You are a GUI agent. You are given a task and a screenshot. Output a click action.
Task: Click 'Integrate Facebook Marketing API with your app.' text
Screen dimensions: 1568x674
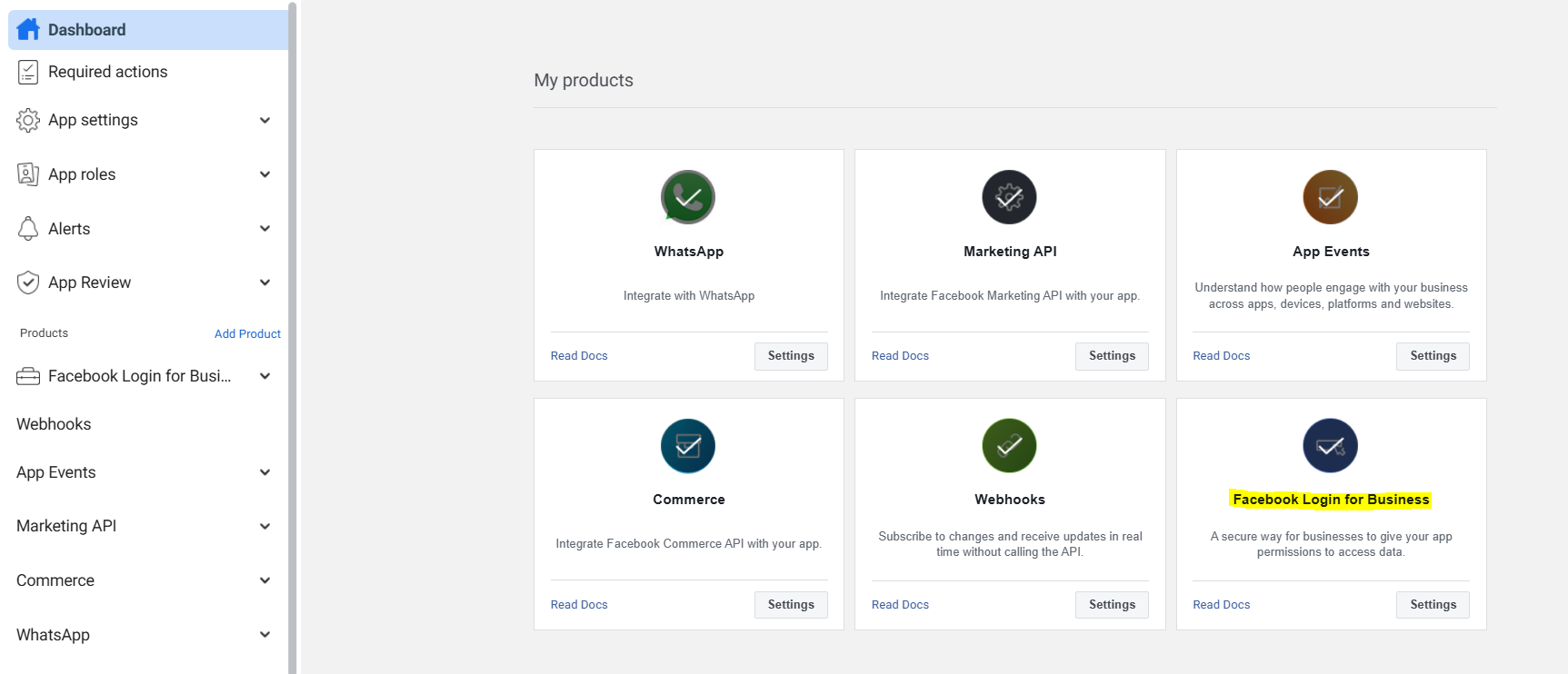1010,296
